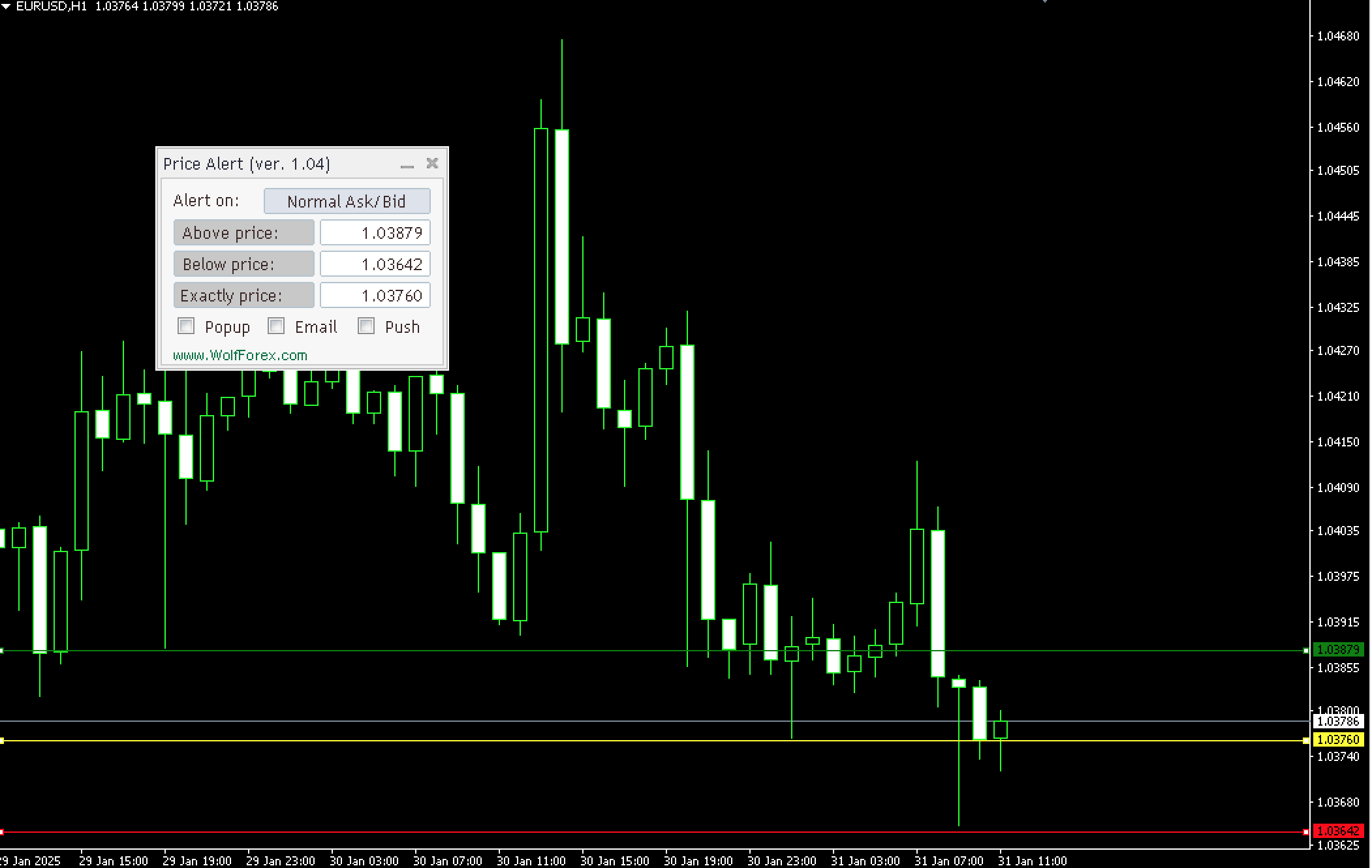Edit the Exactly price value 1.03760
Screen dimensions: 1372x868
point(375,296)
